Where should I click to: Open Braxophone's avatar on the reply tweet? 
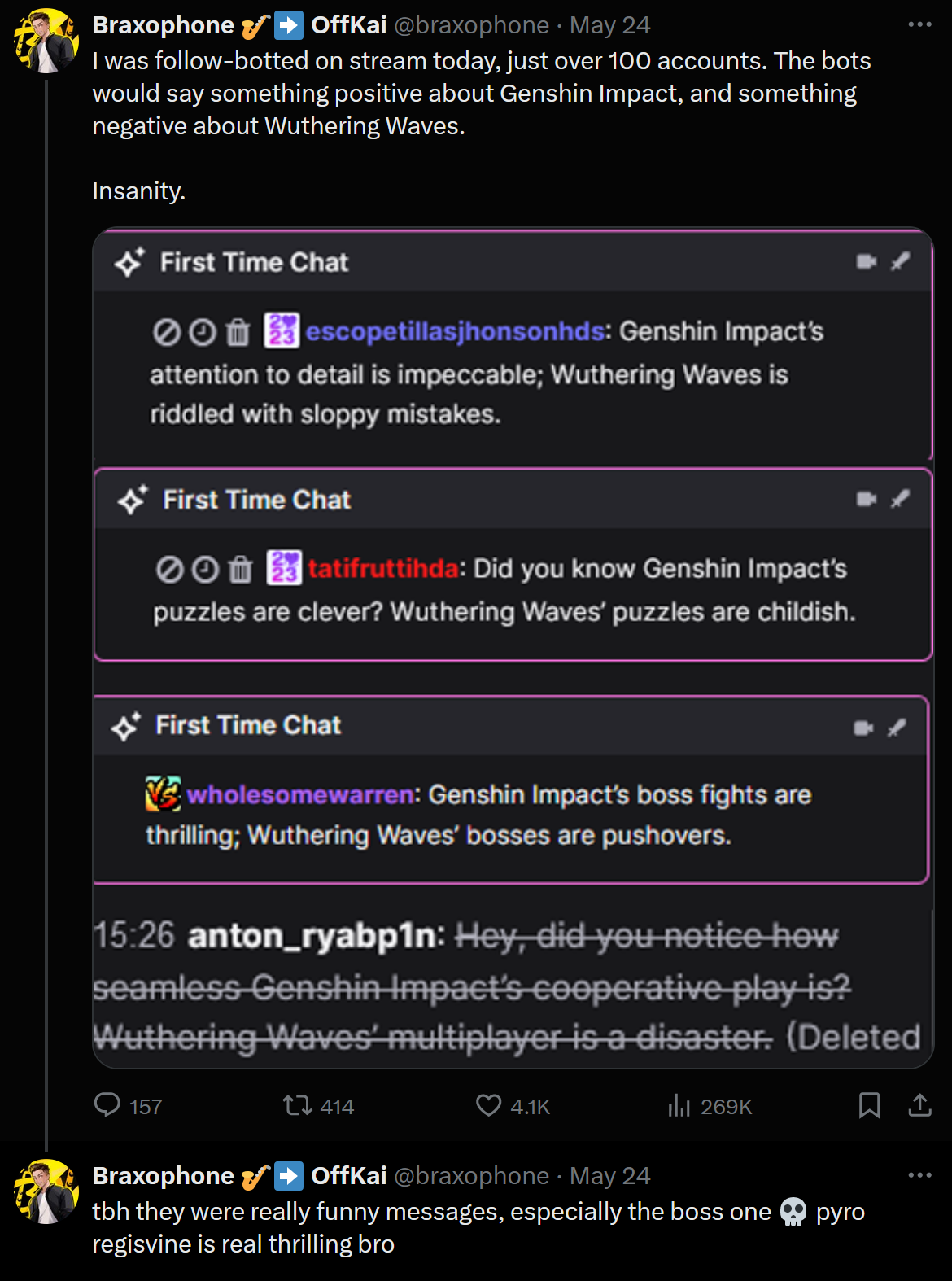46,1191
